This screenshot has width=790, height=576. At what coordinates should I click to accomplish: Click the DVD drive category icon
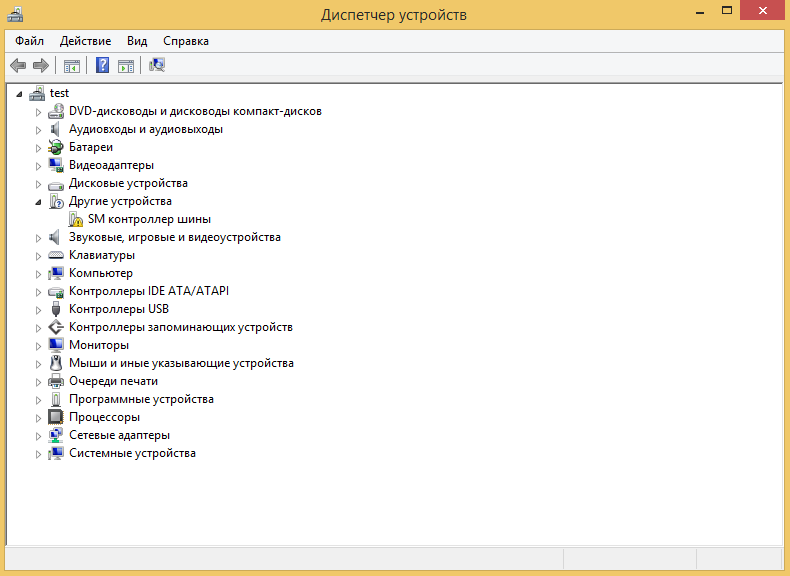56,111
